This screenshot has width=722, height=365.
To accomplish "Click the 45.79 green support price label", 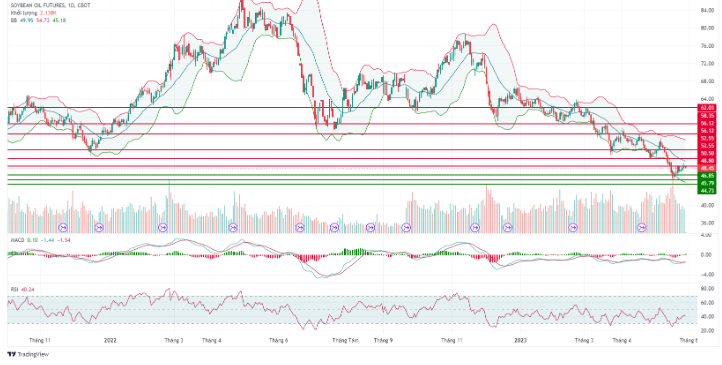I will pyautogui.click(x=707, y=183).
